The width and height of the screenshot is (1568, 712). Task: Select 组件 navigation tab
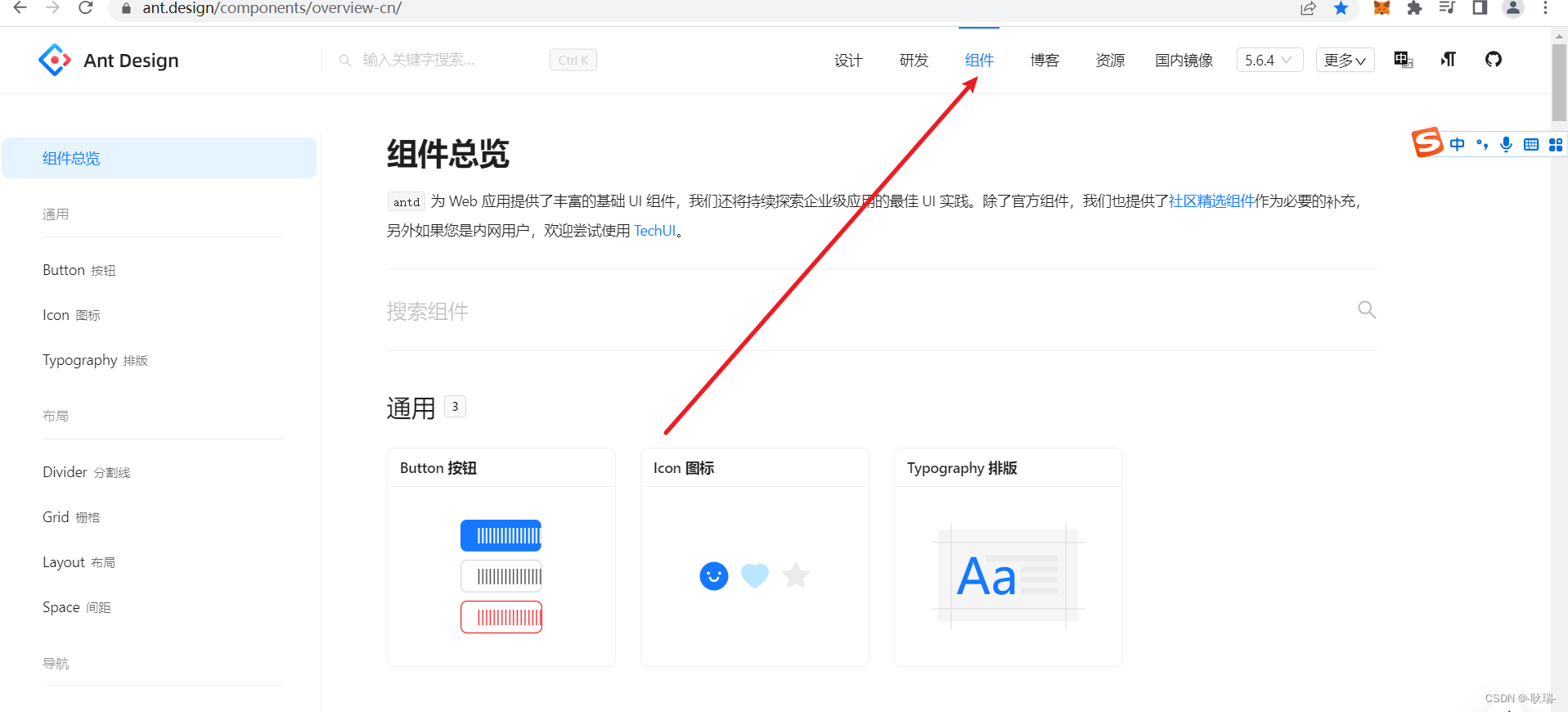979,60
